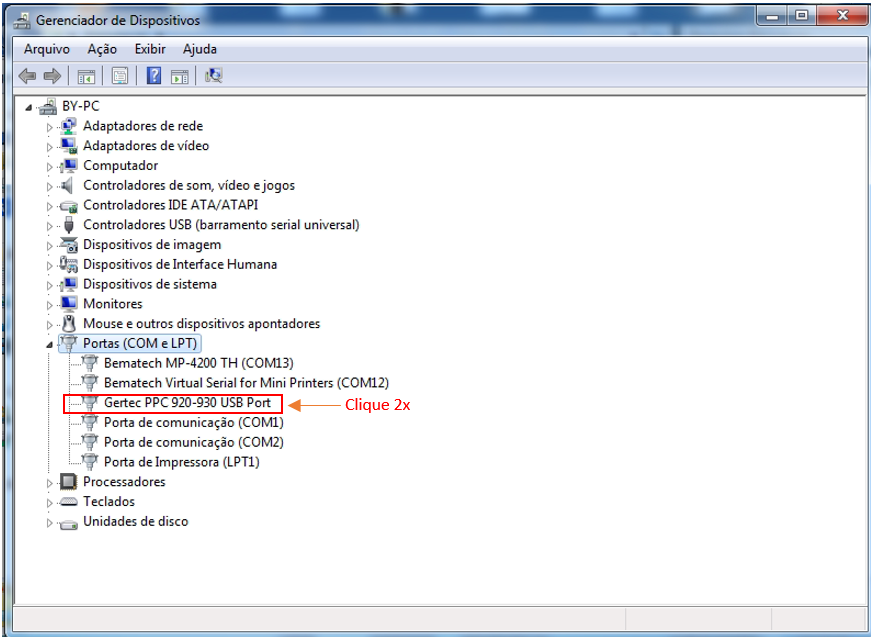The width and height of the screenshot is (871, 637).
Task: Select the Dispositivos de imagem label
Action: click(x=152, y=244)
